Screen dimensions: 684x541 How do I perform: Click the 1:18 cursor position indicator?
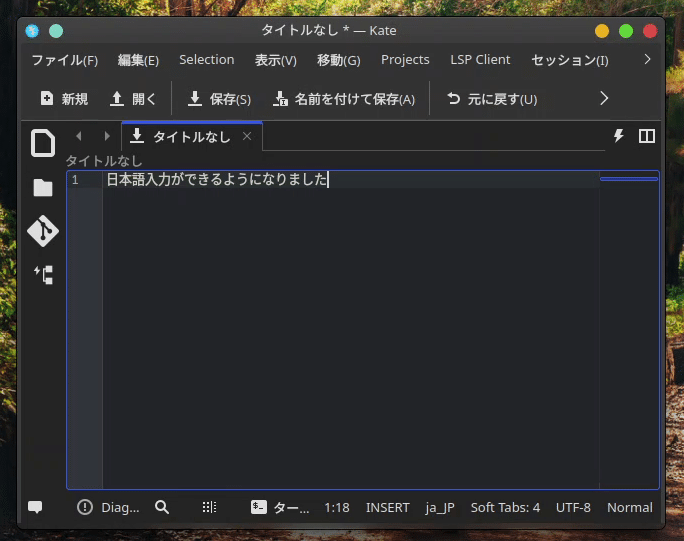click(x=337, y=507)
